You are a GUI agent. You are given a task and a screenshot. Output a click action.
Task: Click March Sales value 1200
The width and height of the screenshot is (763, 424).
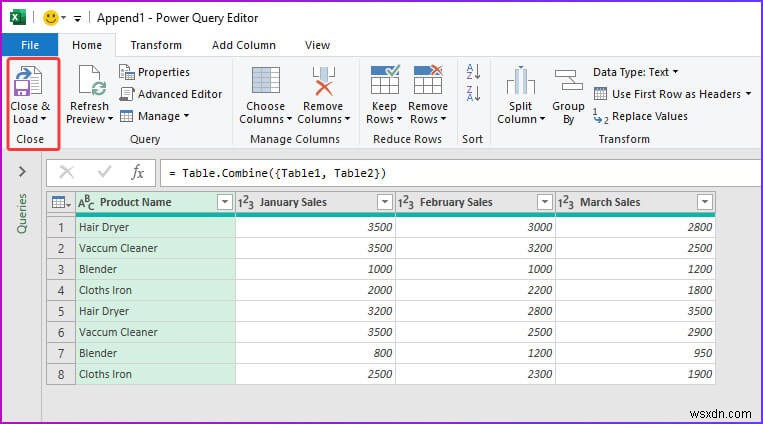636,269
